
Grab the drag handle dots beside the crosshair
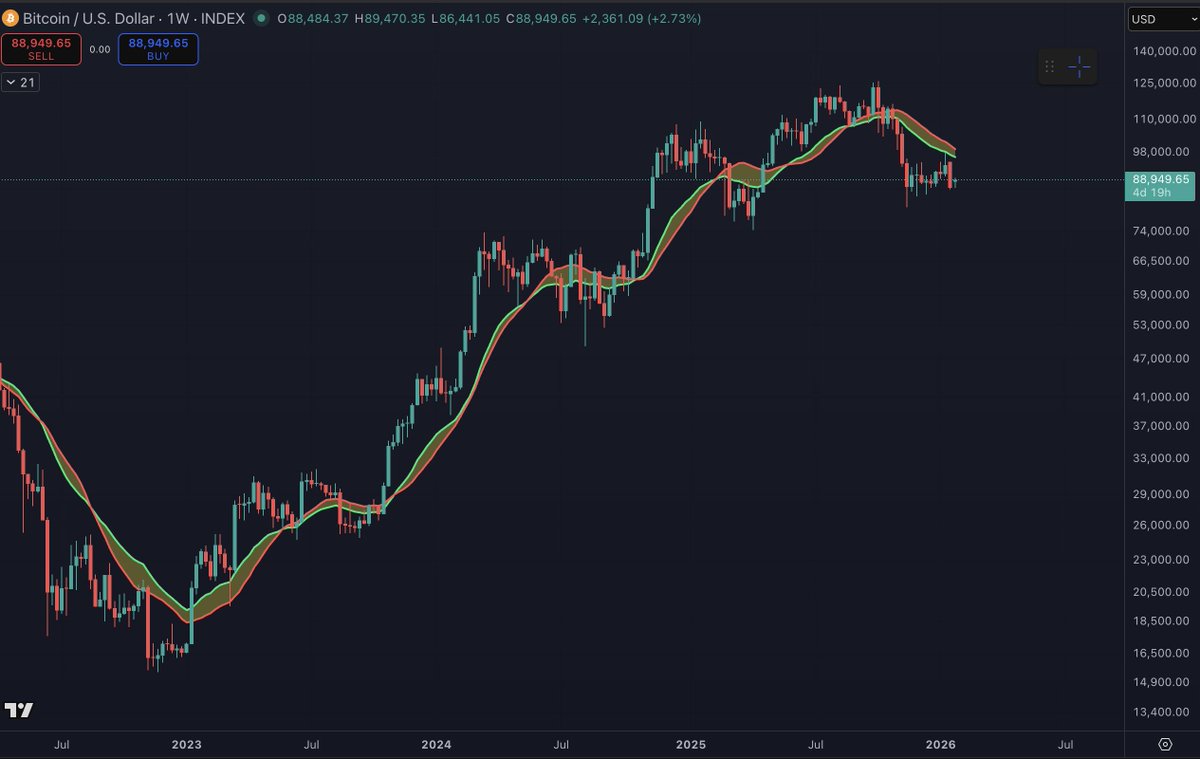(1049, 66)
